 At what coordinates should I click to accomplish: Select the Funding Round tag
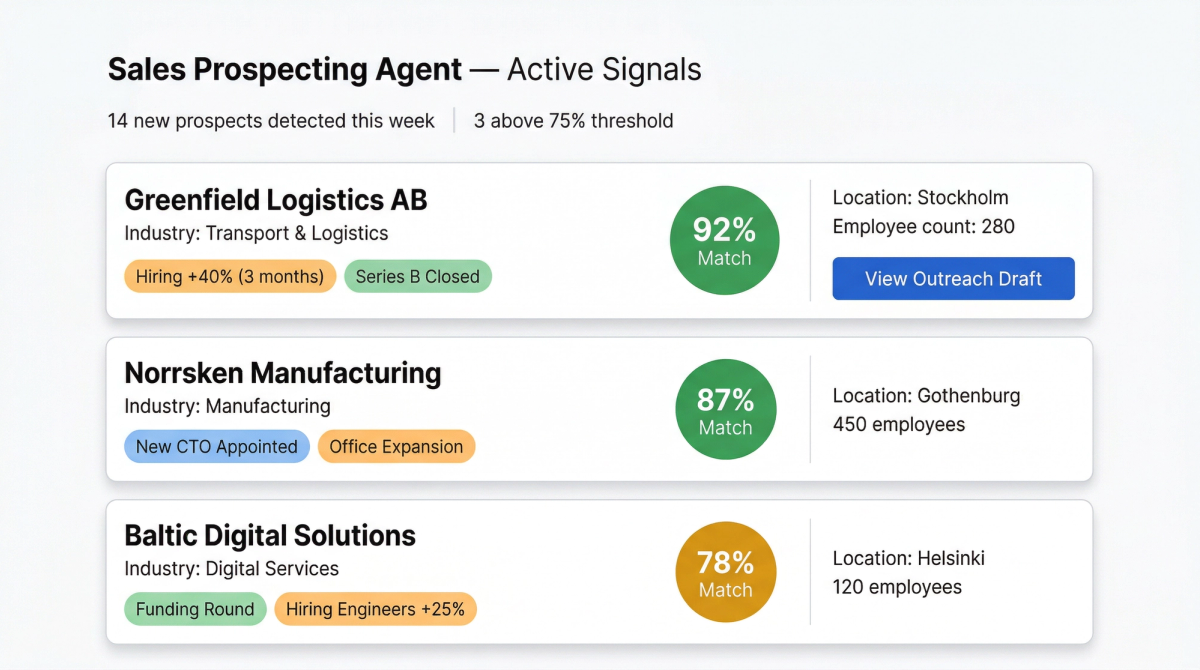point(195,609)
